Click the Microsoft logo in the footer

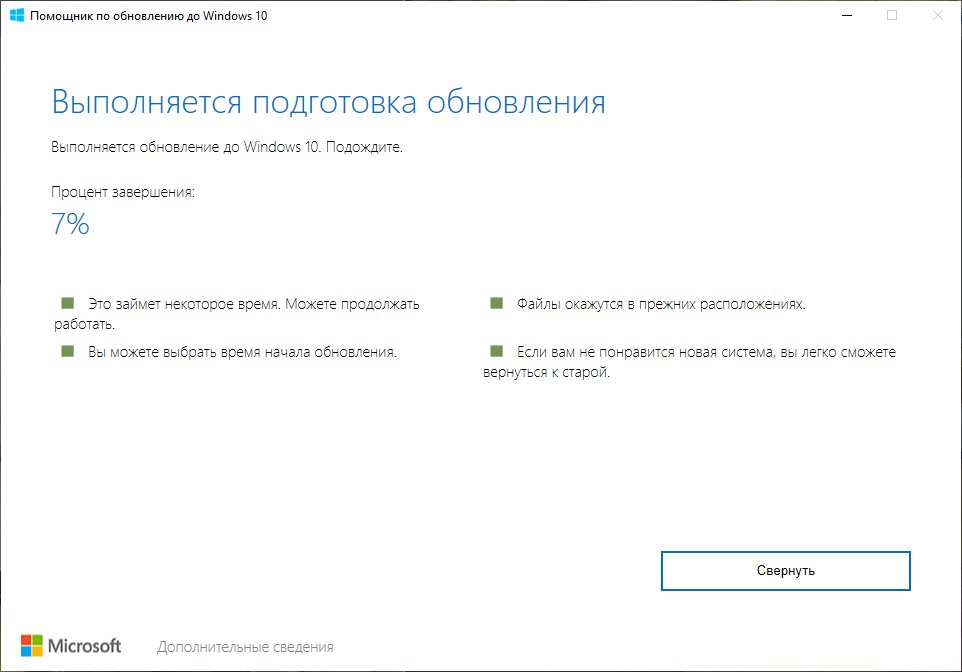tap(71, 646)
